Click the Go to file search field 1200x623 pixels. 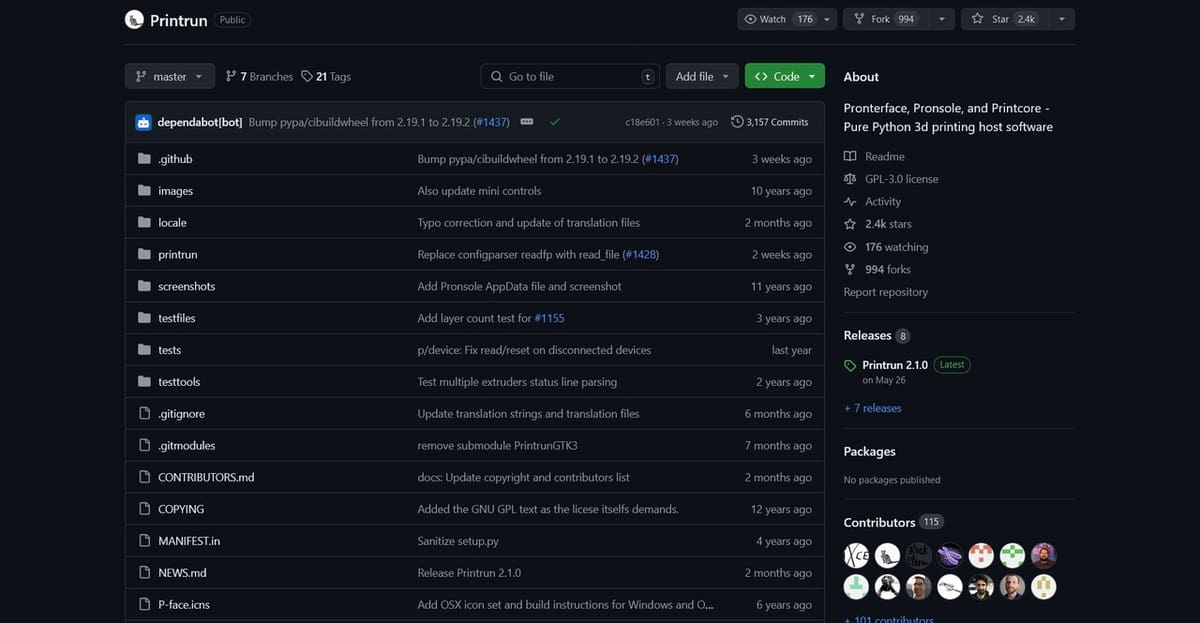click(x=571, y=76)
